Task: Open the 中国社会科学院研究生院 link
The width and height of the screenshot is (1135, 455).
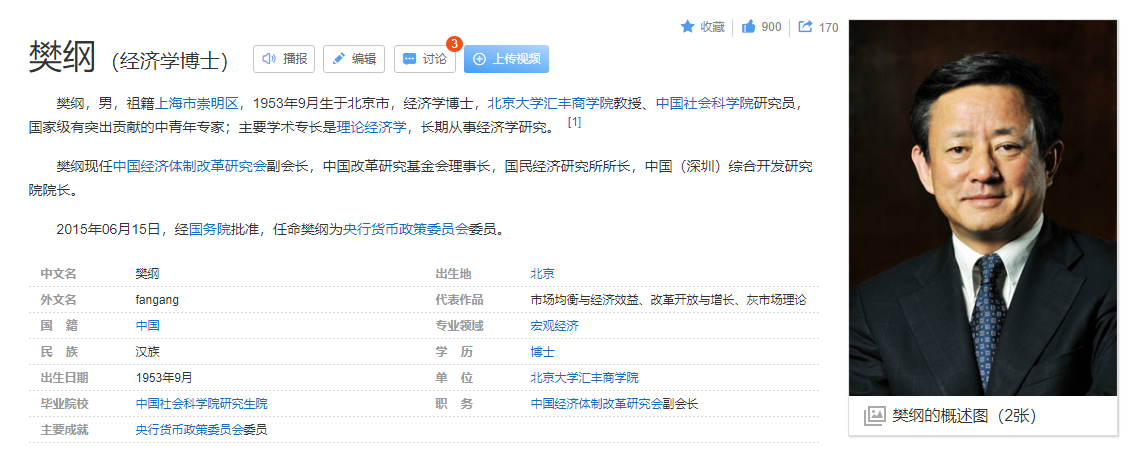Action: click(x=202, y=404)
